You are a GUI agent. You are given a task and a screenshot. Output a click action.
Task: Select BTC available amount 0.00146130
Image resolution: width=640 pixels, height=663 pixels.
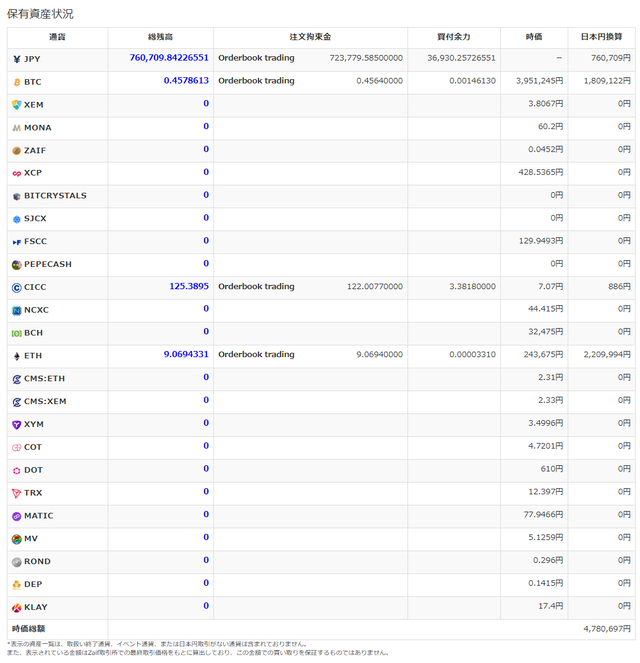(x=472, y=81)
